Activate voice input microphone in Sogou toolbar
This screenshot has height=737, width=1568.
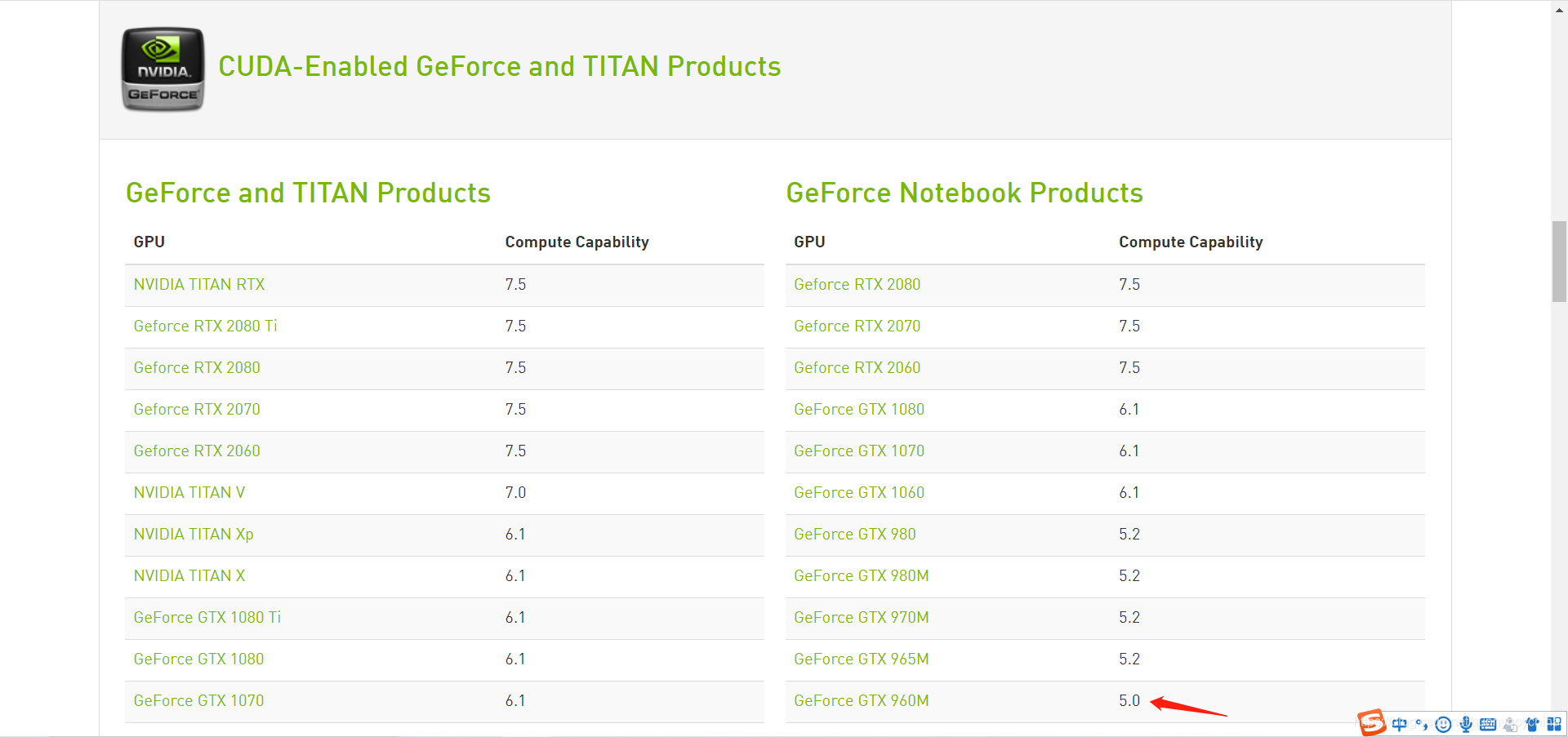pyautogui.click(x=1466, y=724)
